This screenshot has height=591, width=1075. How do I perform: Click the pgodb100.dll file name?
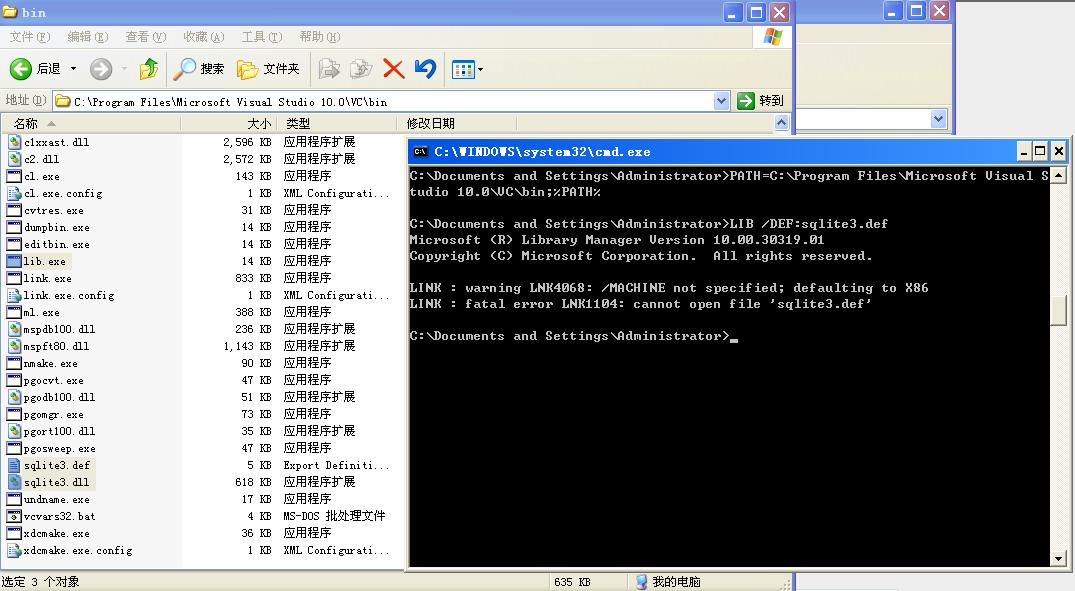coord(59,397)
